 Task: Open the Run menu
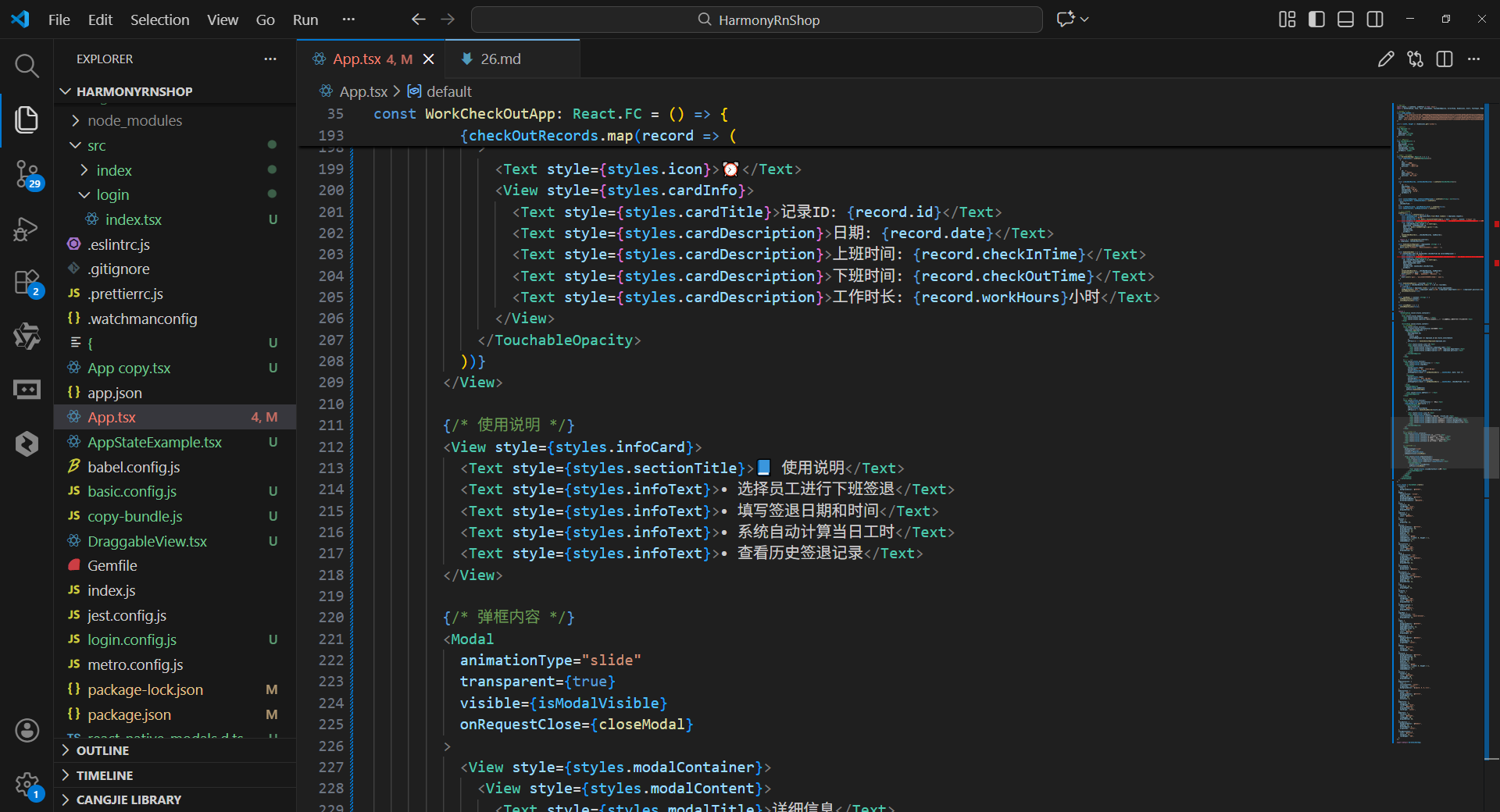305,20
